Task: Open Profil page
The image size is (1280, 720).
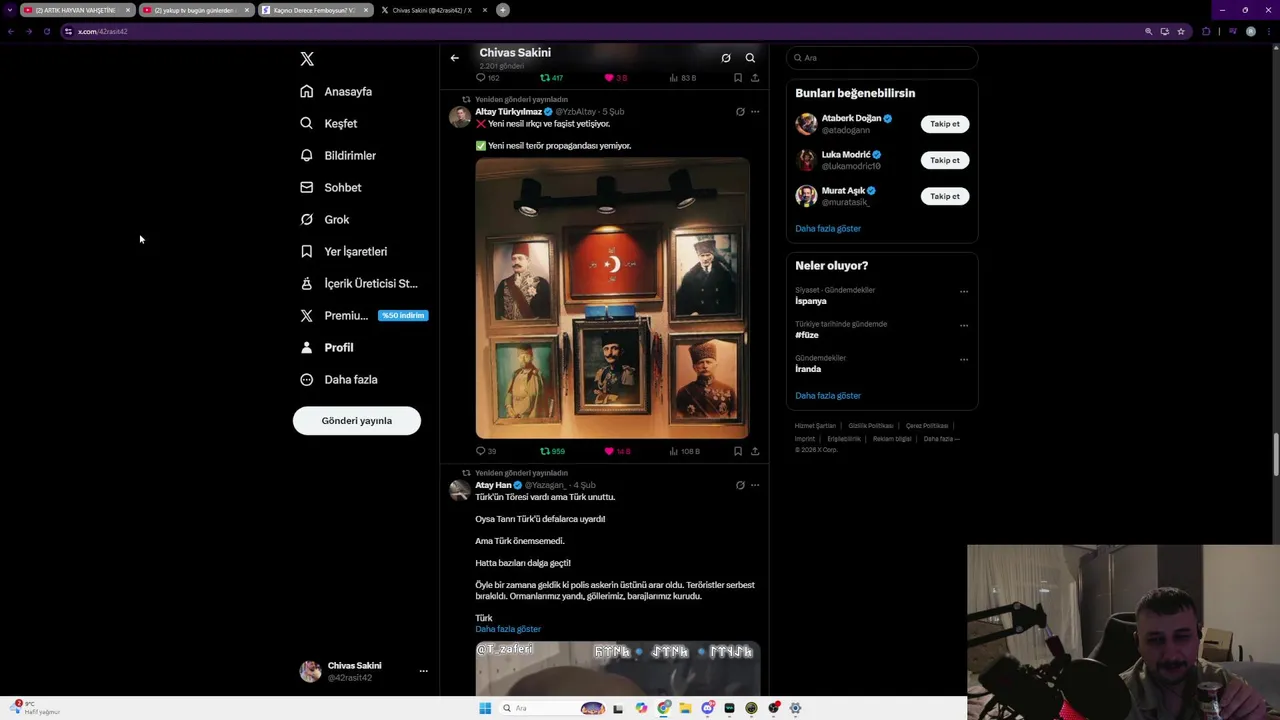Action: [327, 347]
